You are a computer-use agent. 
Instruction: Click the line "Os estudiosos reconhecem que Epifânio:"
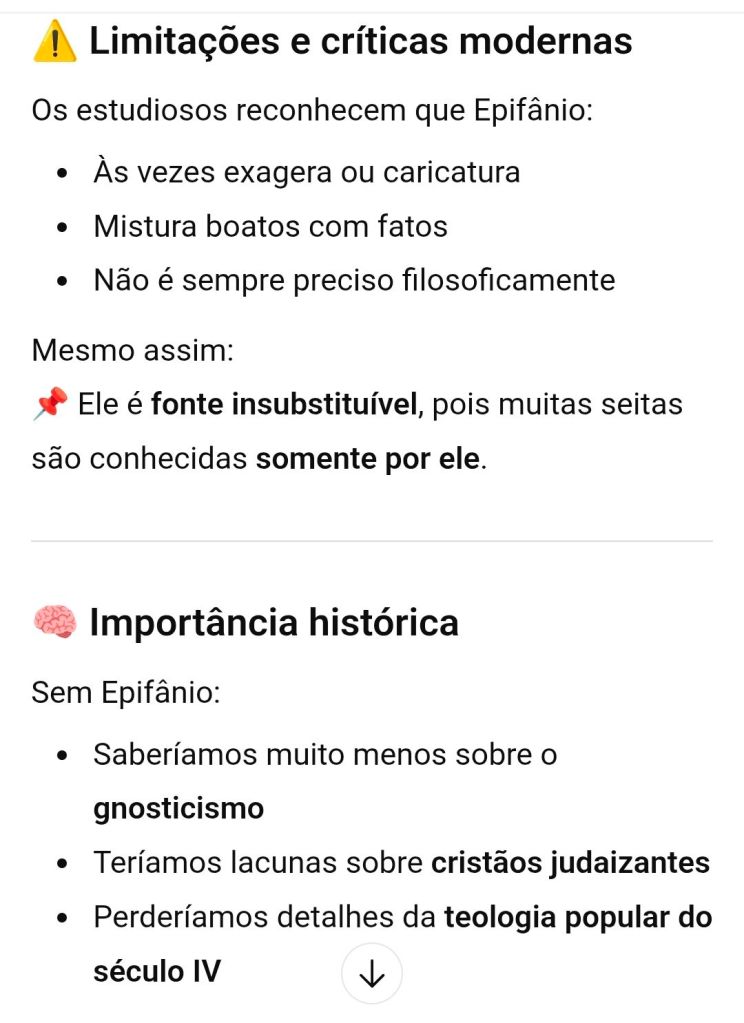[x=312, y=108]
